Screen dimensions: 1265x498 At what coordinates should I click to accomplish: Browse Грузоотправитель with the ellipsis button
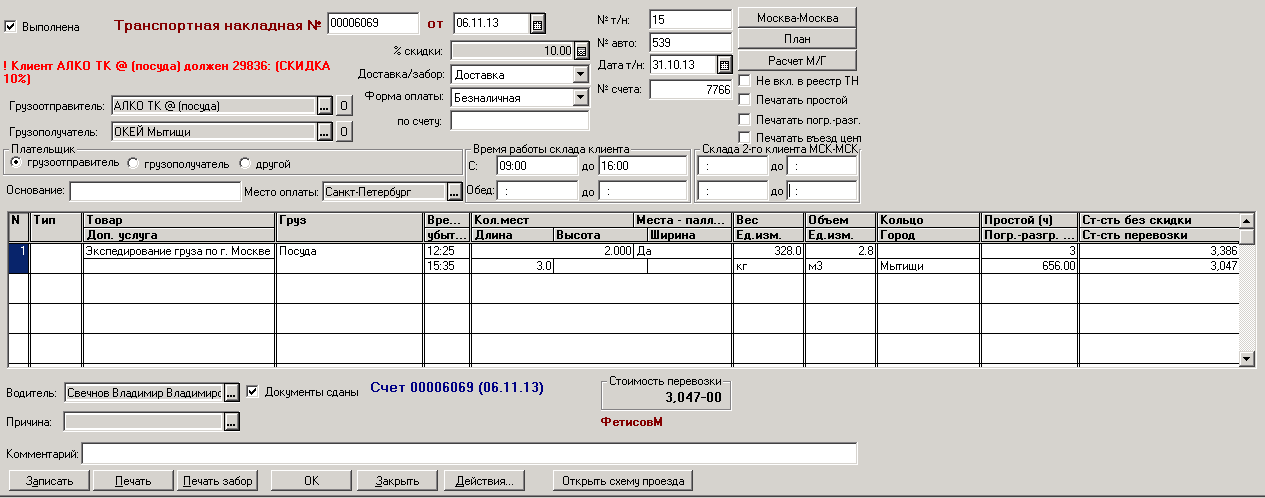pyautogui.click(x=324, y=105)
